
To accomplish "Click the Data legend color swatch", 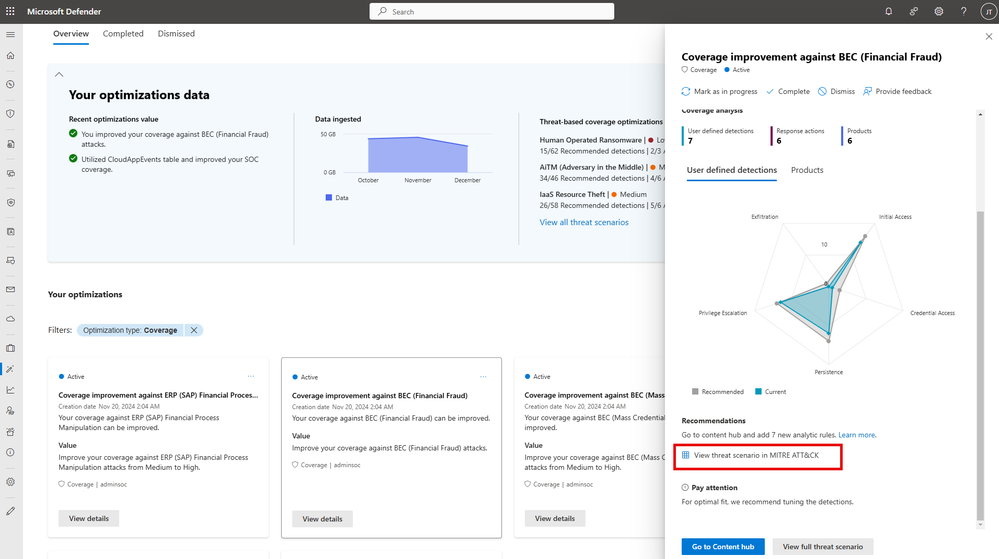I will tap(329, 198).
